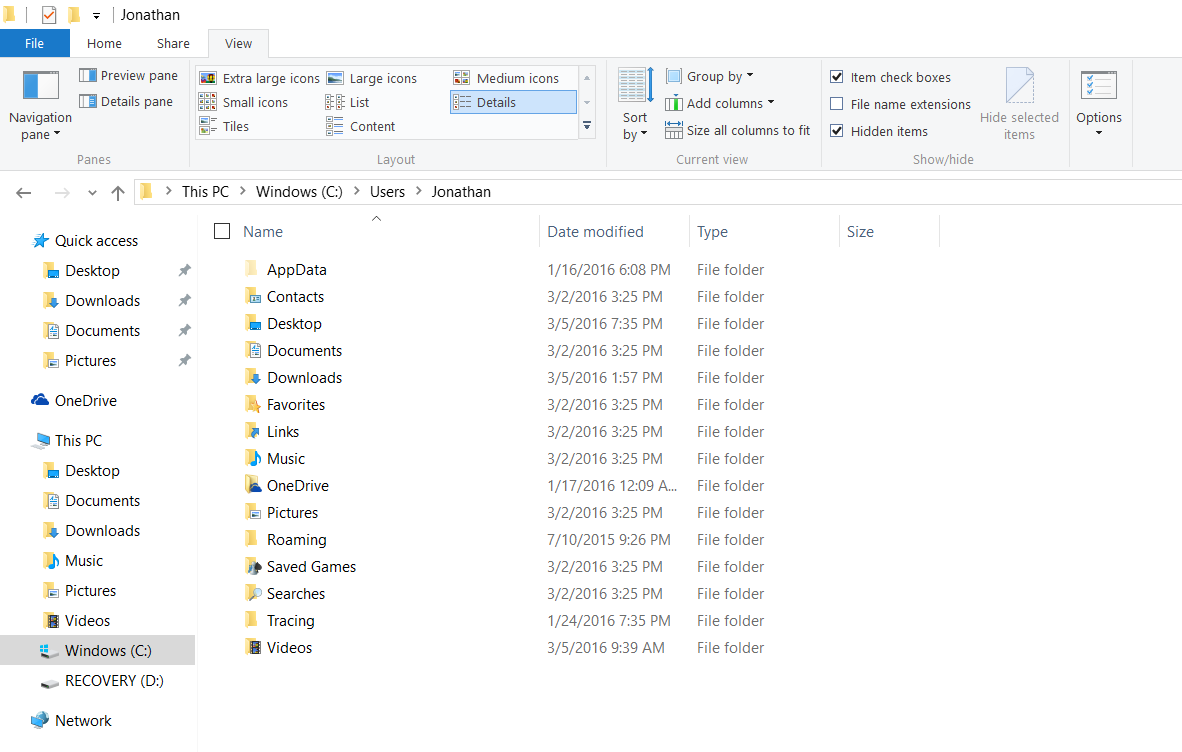The image size is (1182, 752).
Task: Open the Add columns dropdown
Action: pyautogui.click(x=720, y=103)
